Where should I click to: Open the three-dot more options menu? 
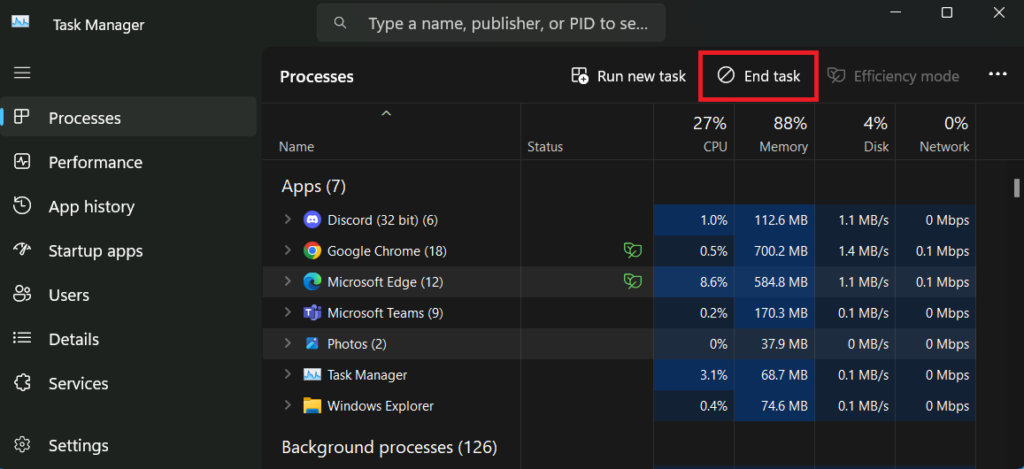click(x=997, y=74)
